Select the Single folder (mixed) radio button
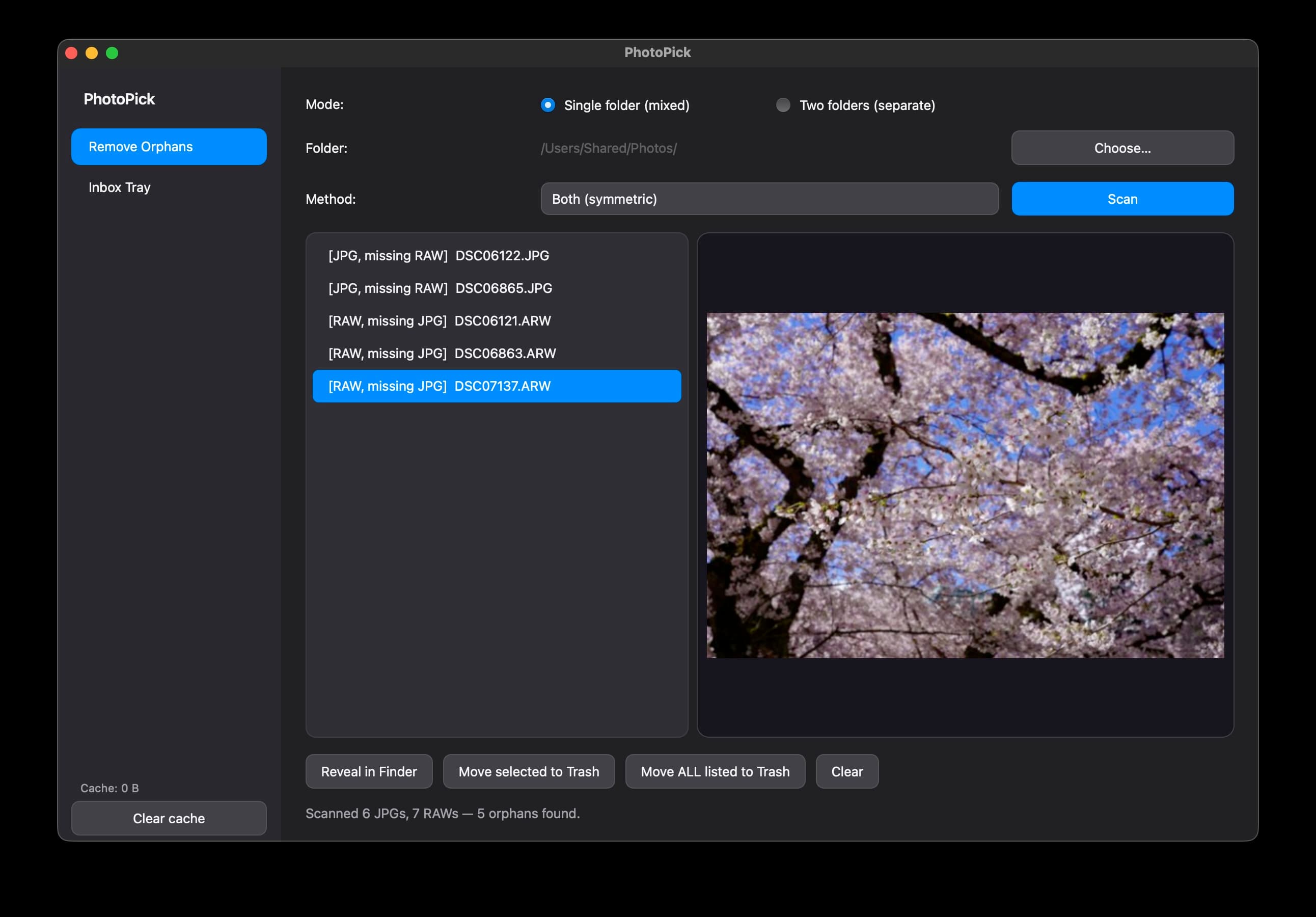 pyautogui.click(x=548, y=105)
